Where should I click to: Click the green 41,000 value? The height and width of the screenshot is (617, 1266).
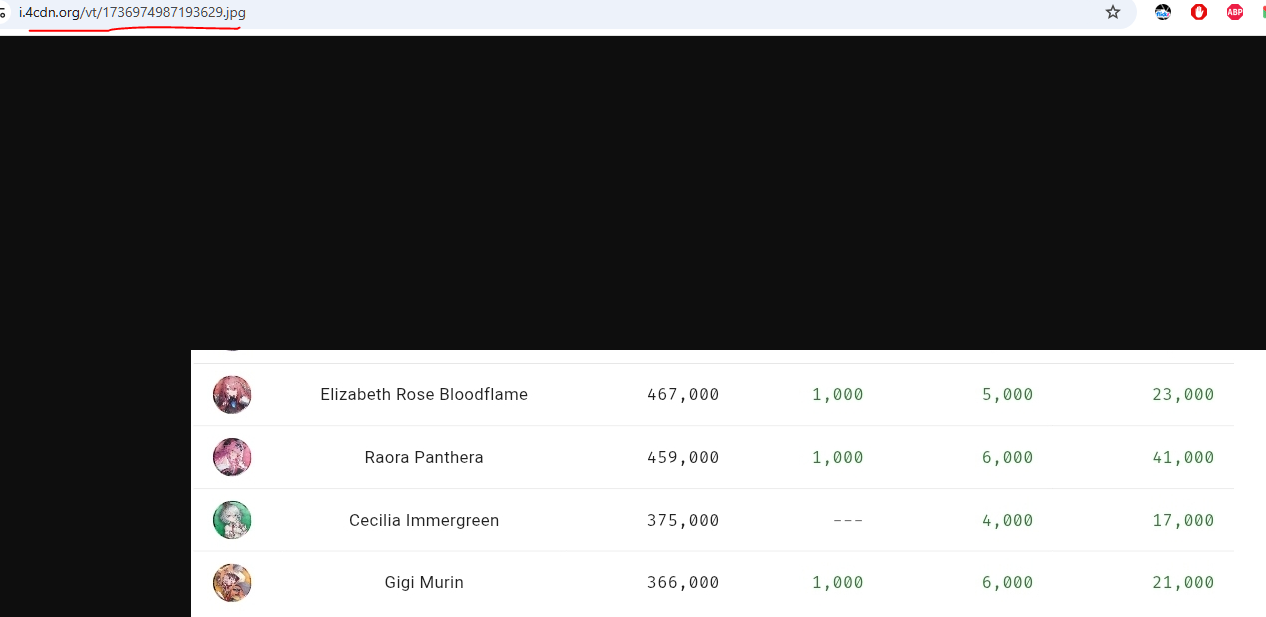pyautogui.click(x=1183, y=458)
